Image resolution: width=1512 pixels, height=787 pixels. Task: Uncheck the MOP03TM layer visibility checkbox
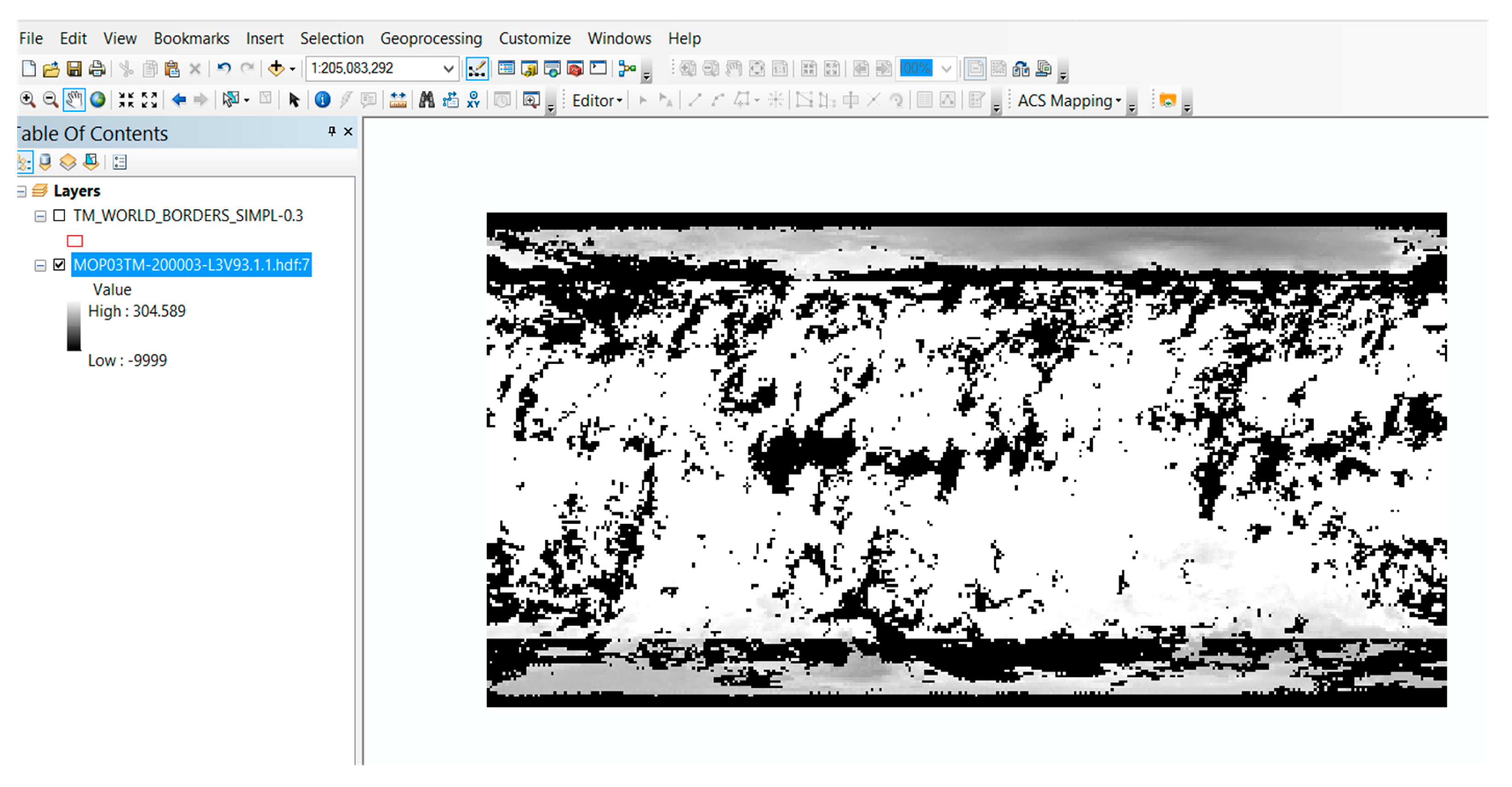59,265
